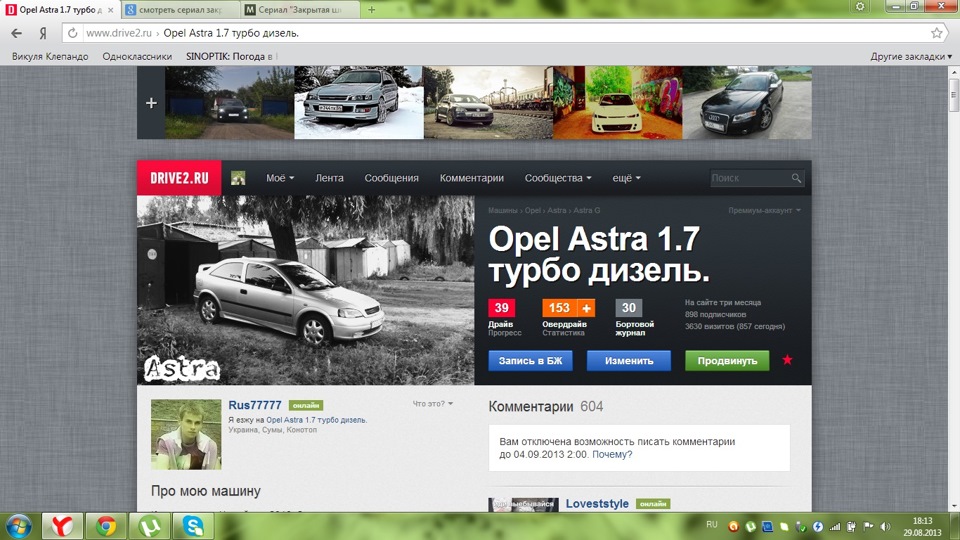Open Rus77777 profile link

[x=255, y=405]
